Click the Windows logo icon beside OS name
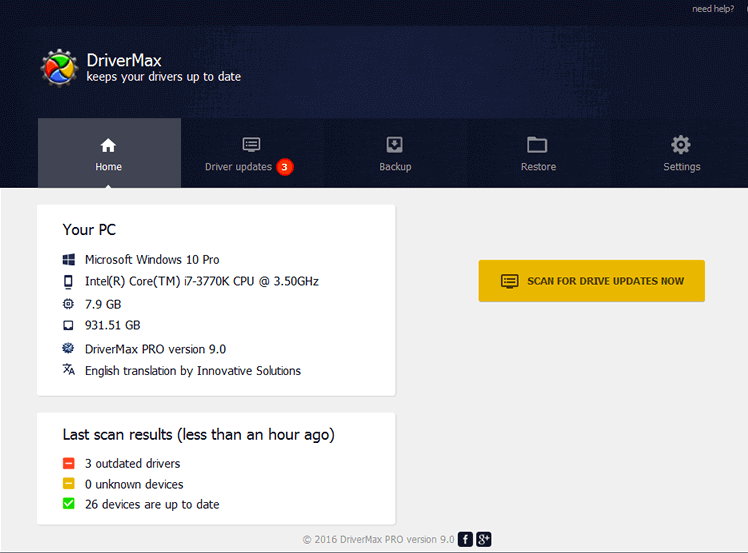Screen dimensions: 748x553 click(x=68, y=260)
